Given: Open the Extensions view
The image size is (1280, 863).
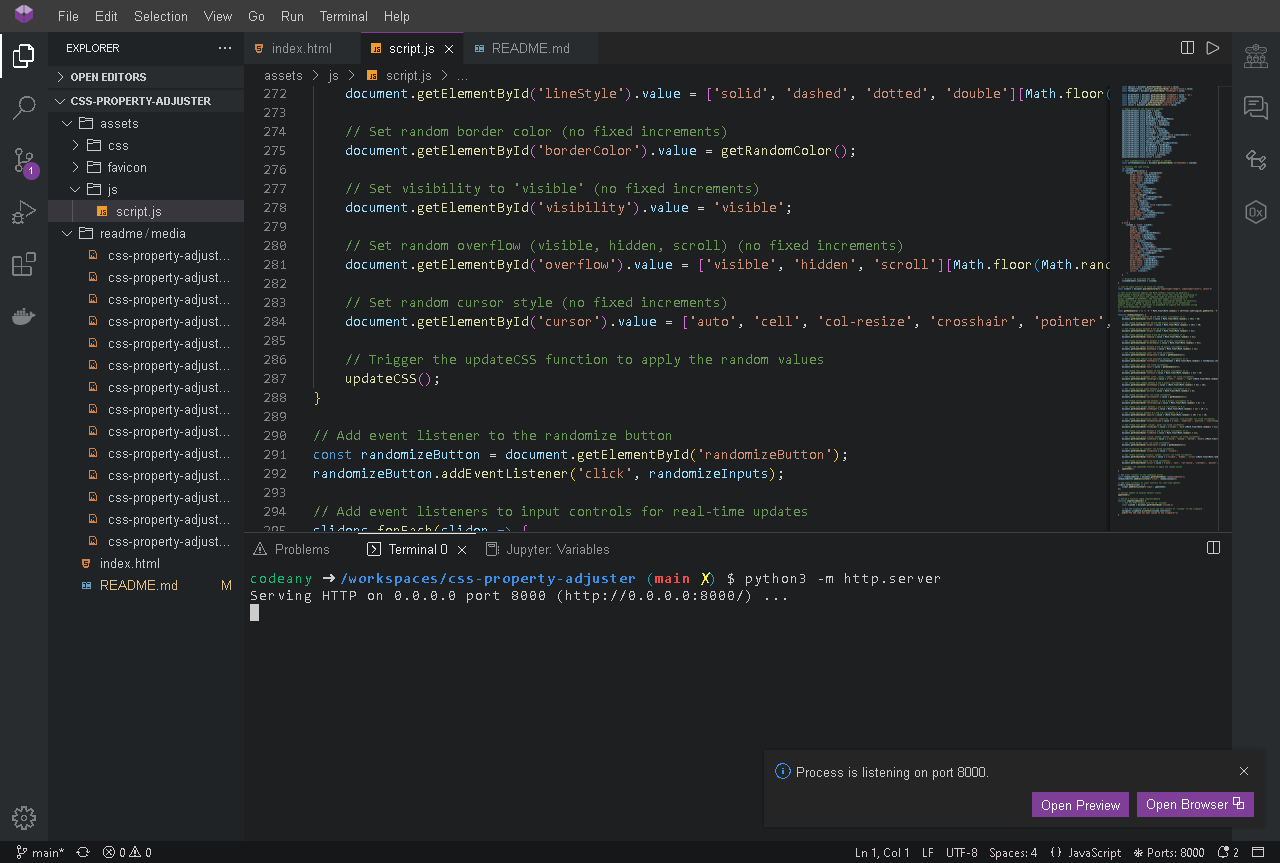Looking at the screenshot, I should [24, 263].
